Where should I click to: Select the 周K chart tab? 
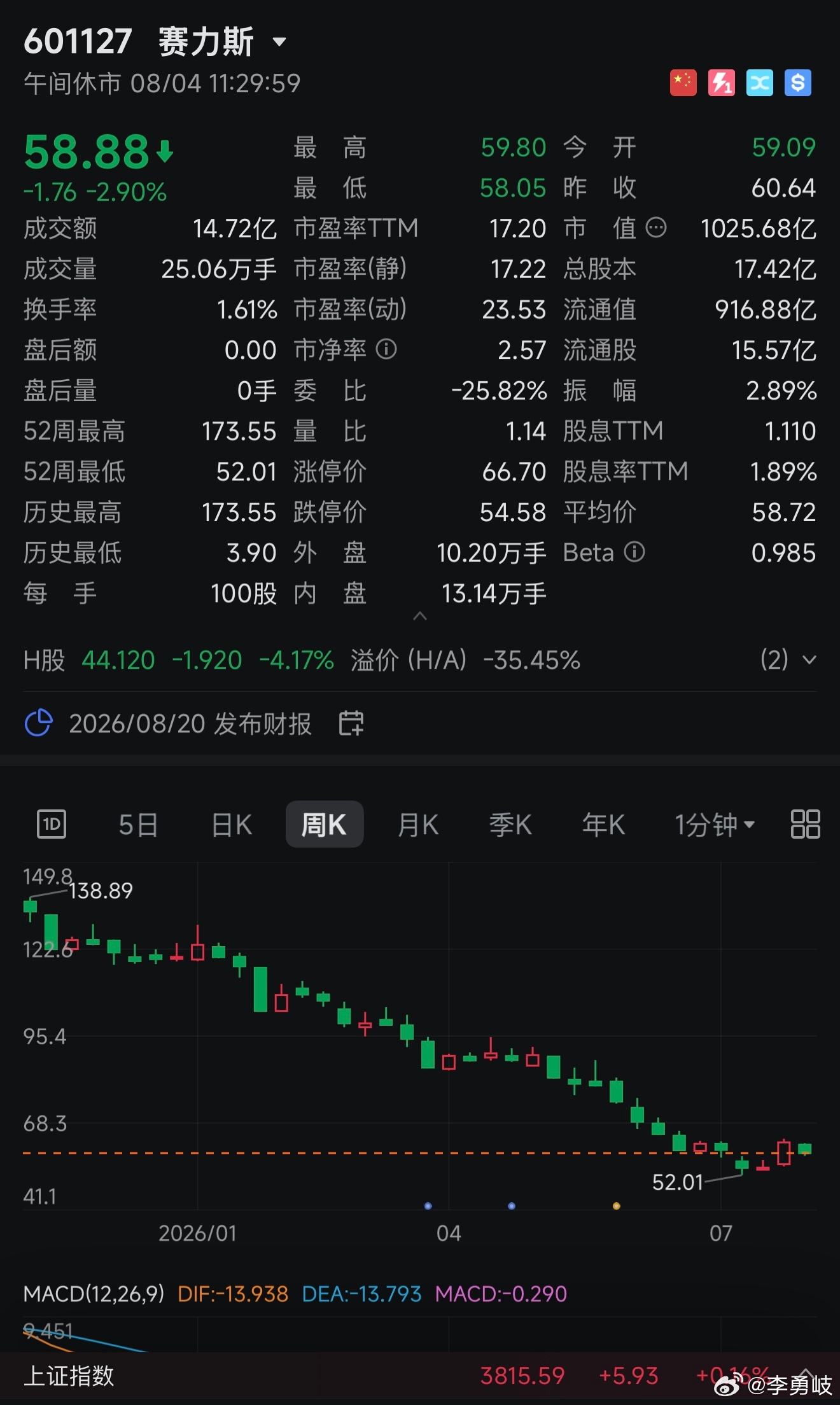point(325,825)
